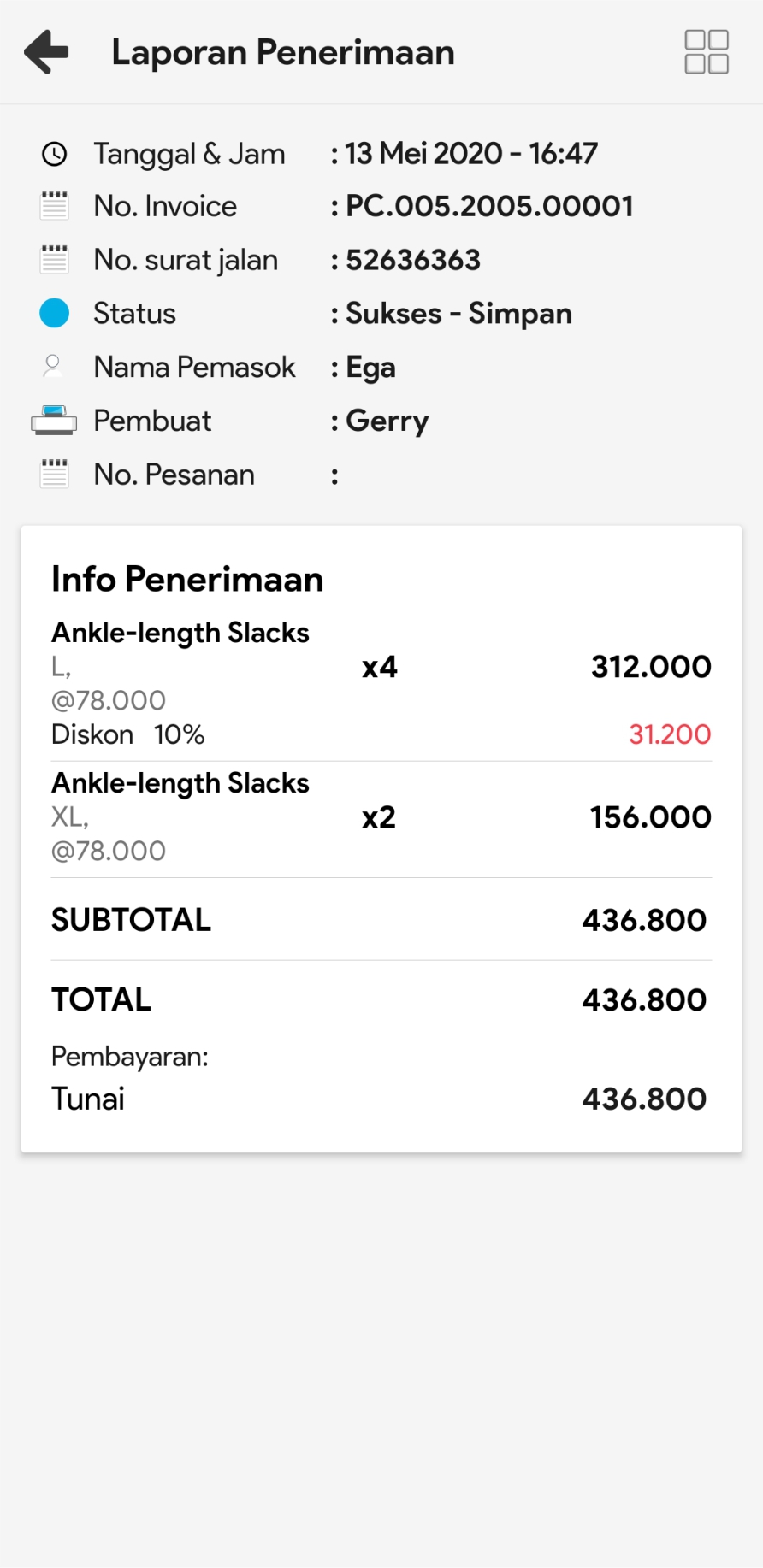The image size is (763, 1568).
Task: Select the Ankle-length Slacks size XL item
Action: click(180, 784)
